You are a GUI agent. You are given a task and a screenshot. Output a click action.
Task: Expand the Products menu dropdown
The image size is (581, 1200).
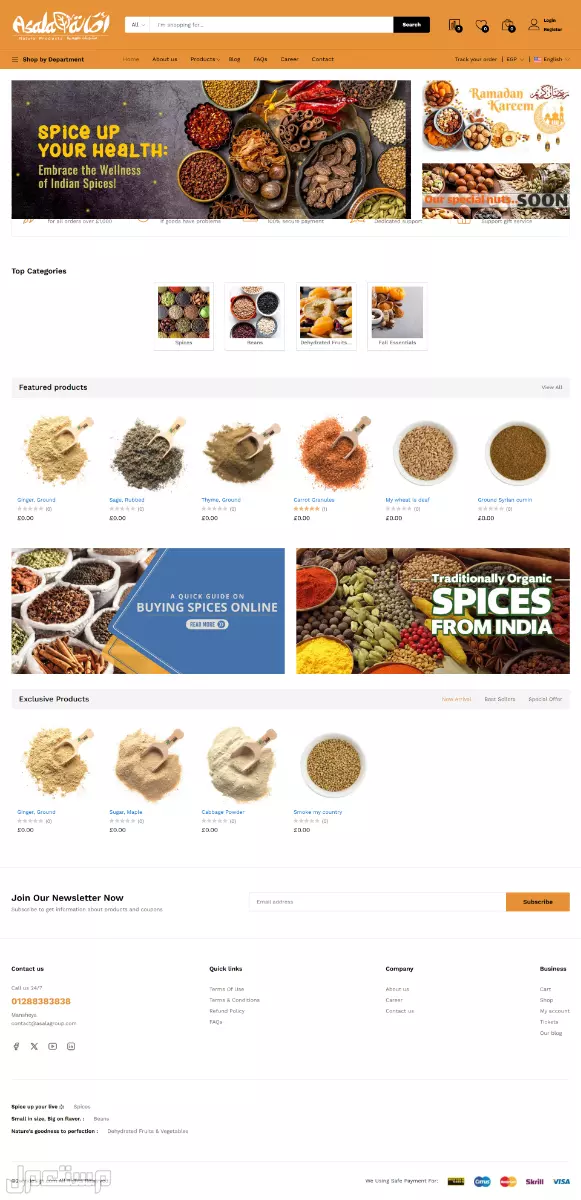pyautogui.click(x=204, y=59)
